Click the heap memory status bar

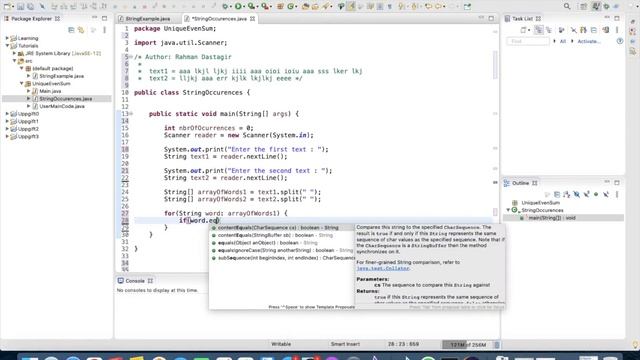[x=467, y=345]
